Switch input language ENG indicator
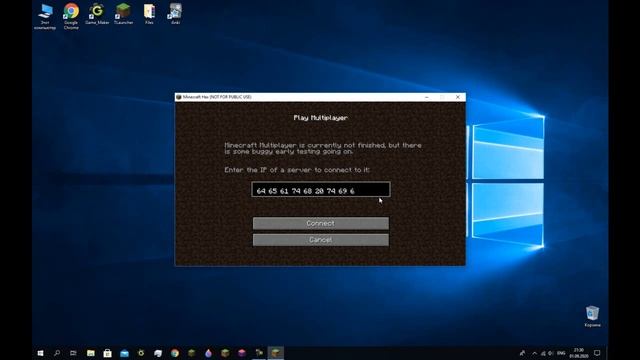This screenshot has height=360, width=640. (561, 353)
